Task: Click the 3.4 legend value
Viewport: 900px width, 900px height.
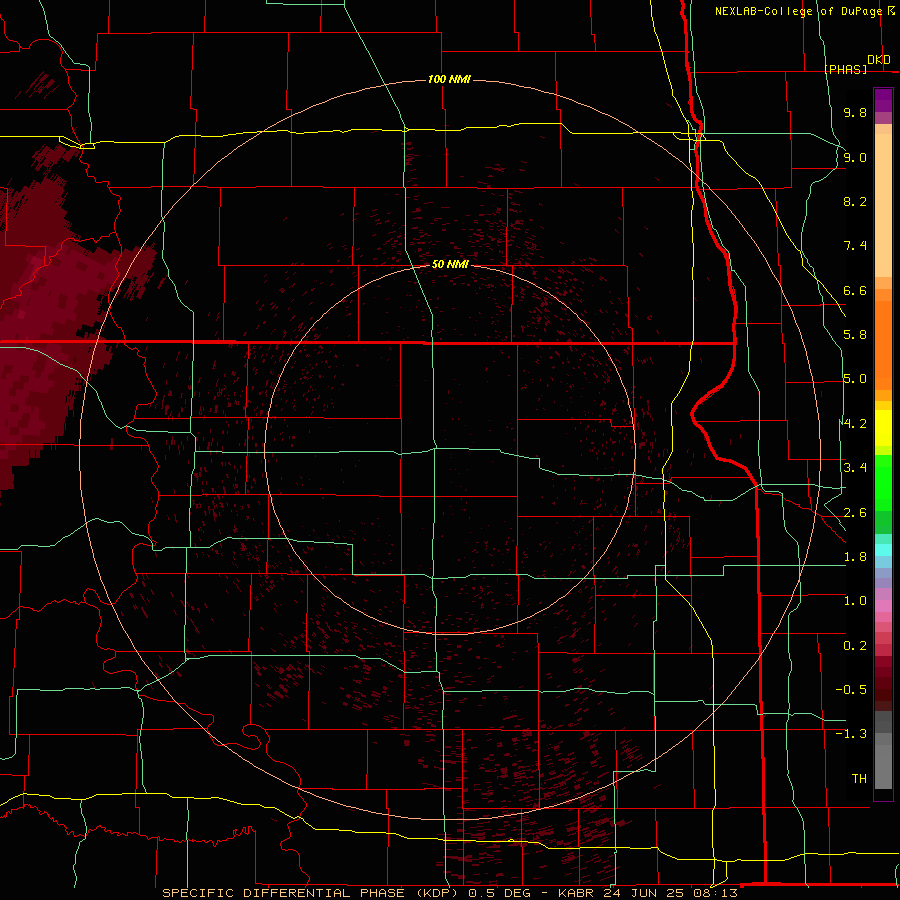Action: pyautogui.click(x=855, y=468)
